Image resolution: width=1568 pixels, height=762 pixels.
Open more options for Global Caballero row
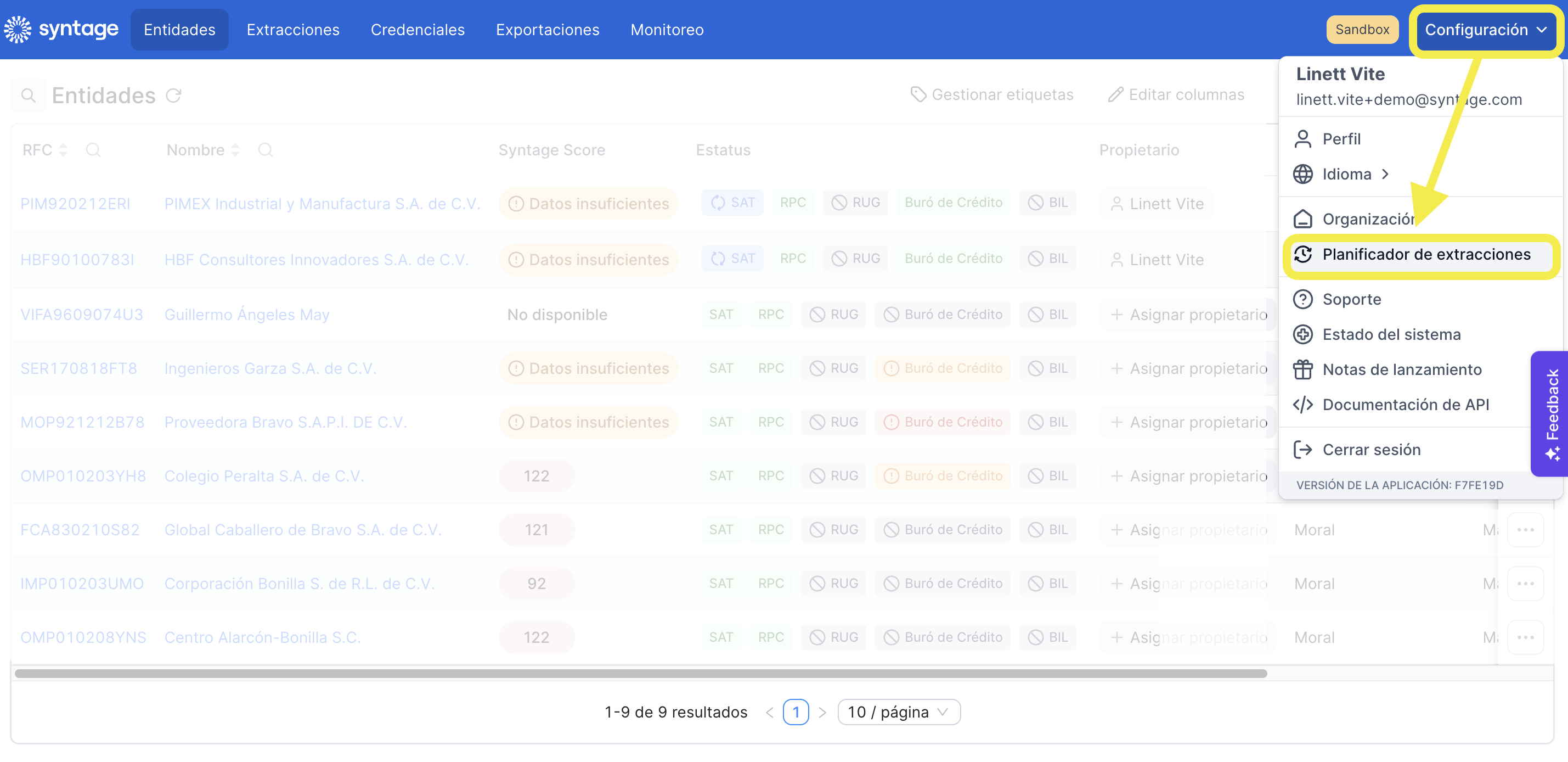(x=1525, y=530)
